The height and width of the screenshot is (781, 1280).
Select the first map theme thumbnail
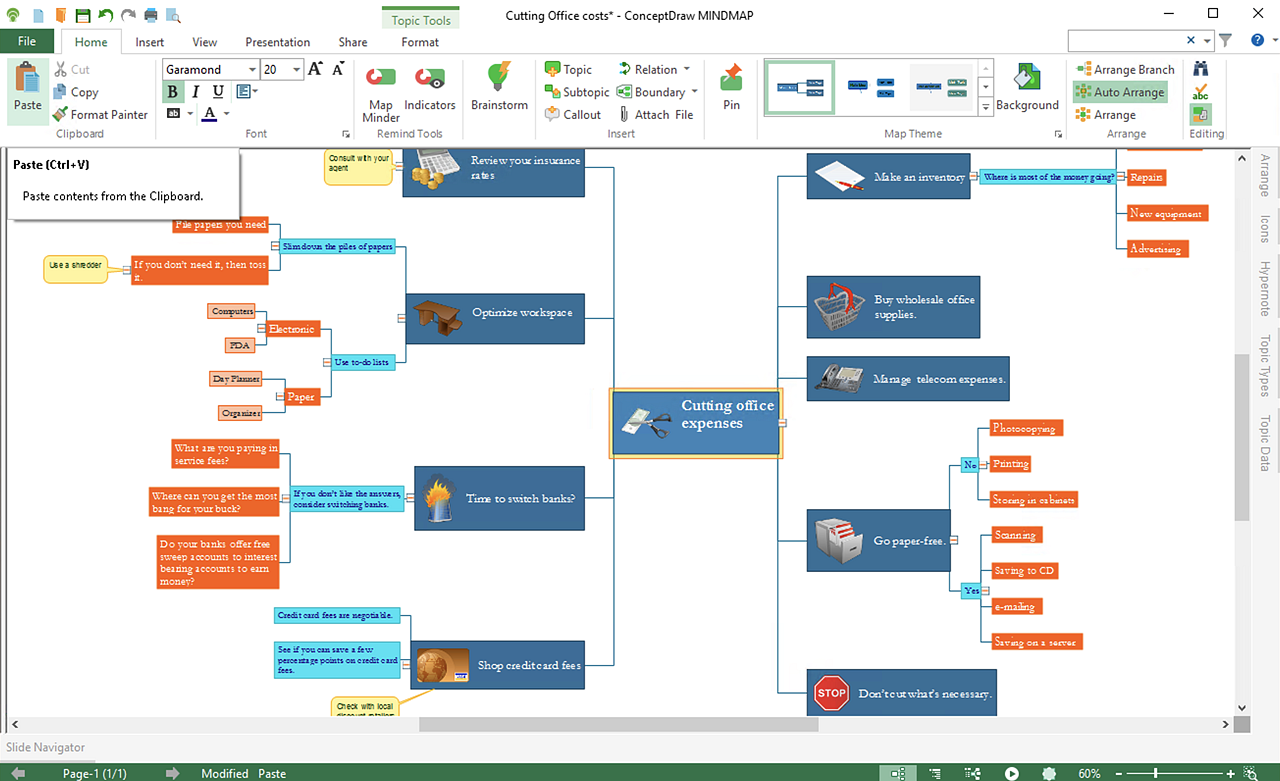pos(800,87)
